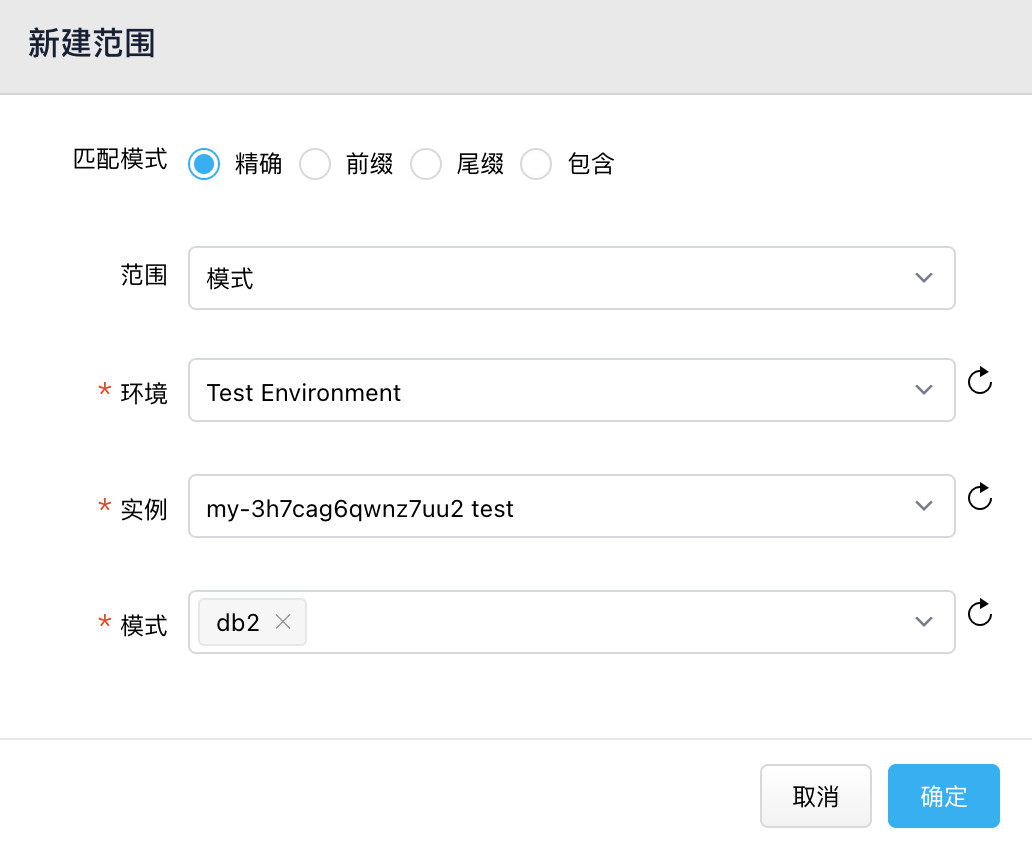Click the db2 tag label
This screenshot has width=1032, height=848.
pyautogui.click(x=238, y=622)
